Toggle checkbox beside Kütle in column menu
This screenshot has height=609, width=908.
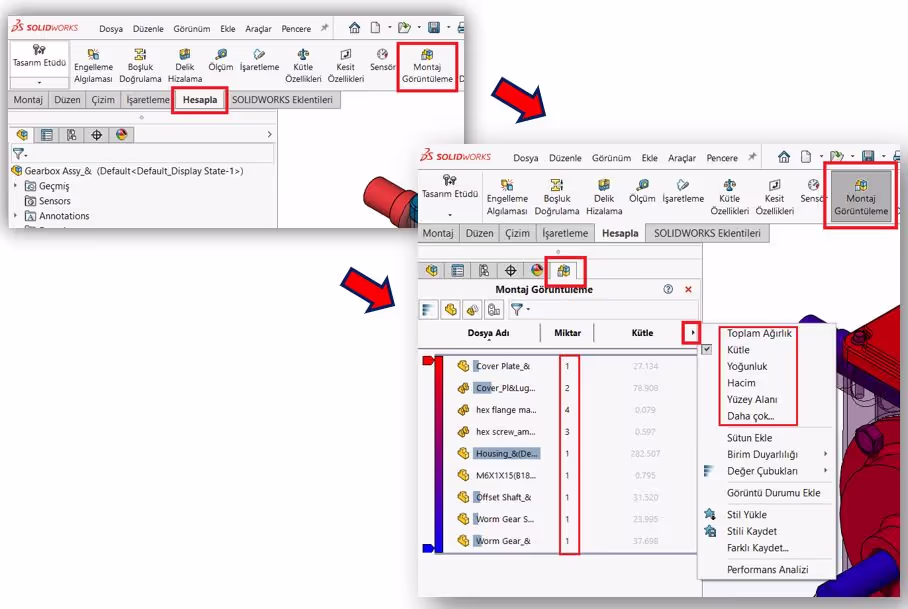[x=706, y=350]
